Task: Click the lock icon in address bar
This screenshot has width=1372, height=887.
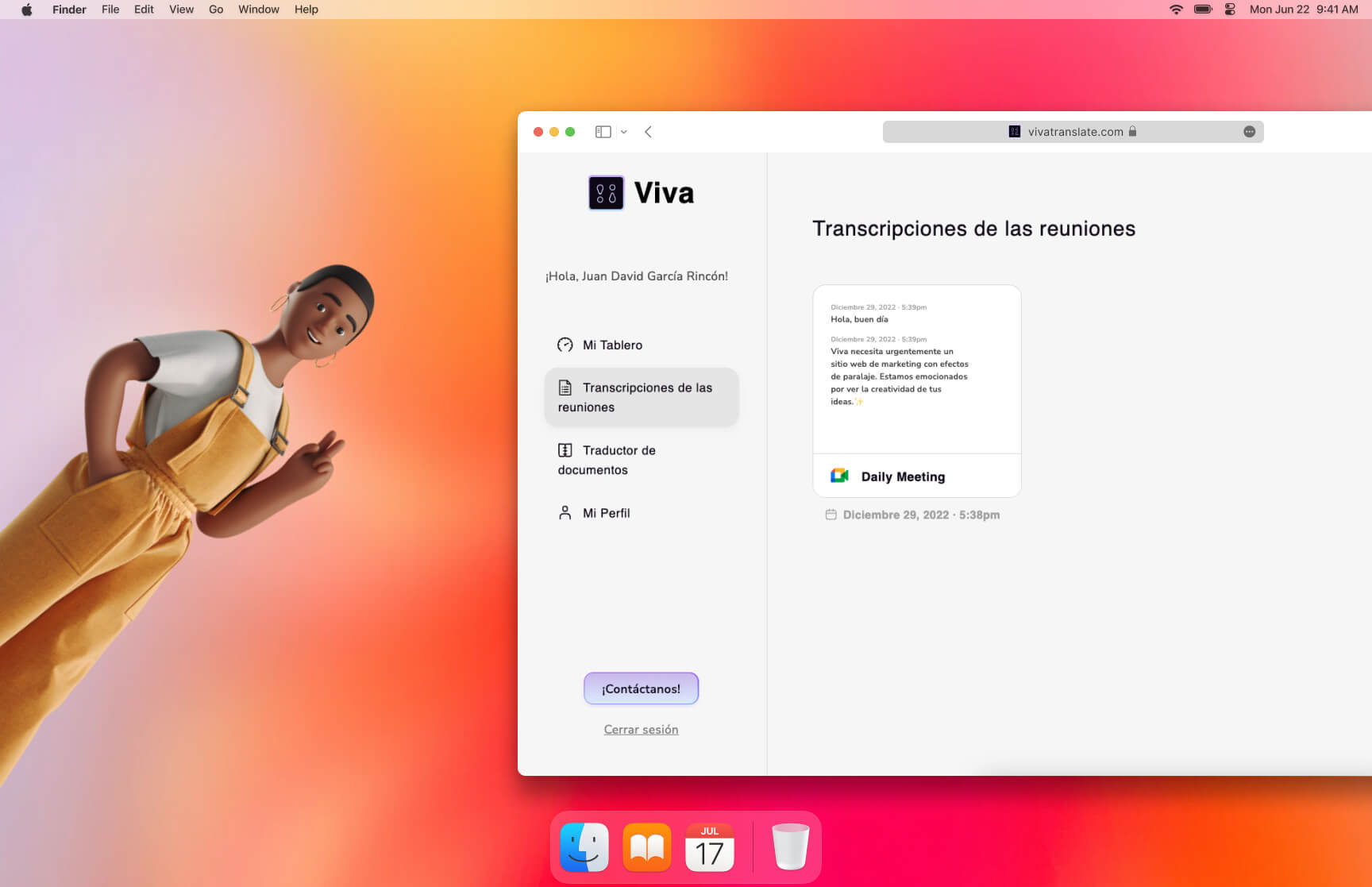Action: 1132,131
